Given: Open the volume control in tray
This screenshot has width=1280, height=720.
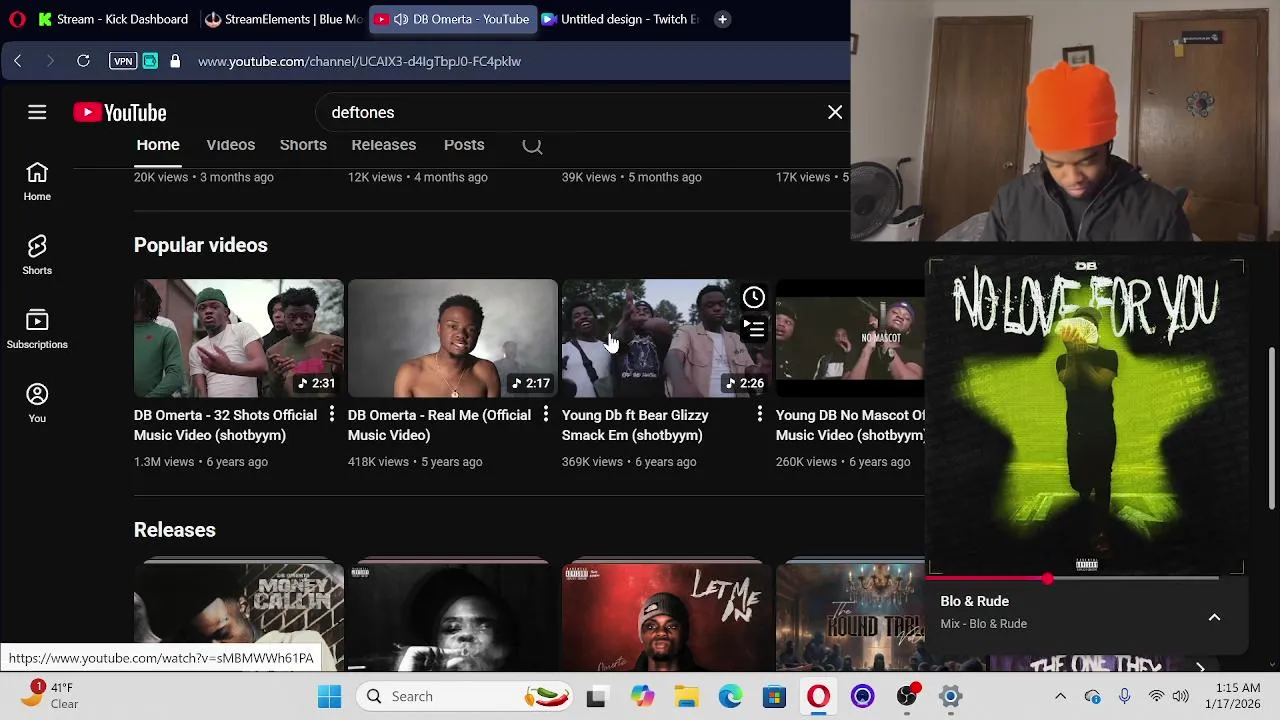Looking at the screenshot, I should [1181, 696].
